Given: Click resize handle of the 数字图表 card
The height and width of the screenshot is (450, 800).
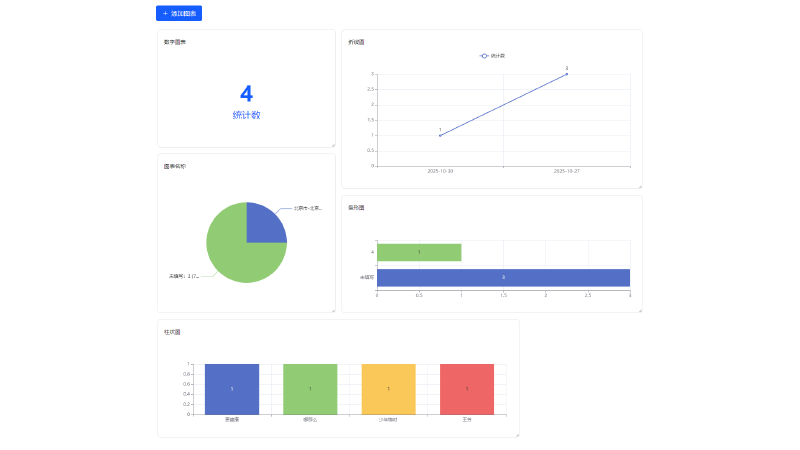Looking at the screenshot, I should pyautogui.click(x=333, y=145).
